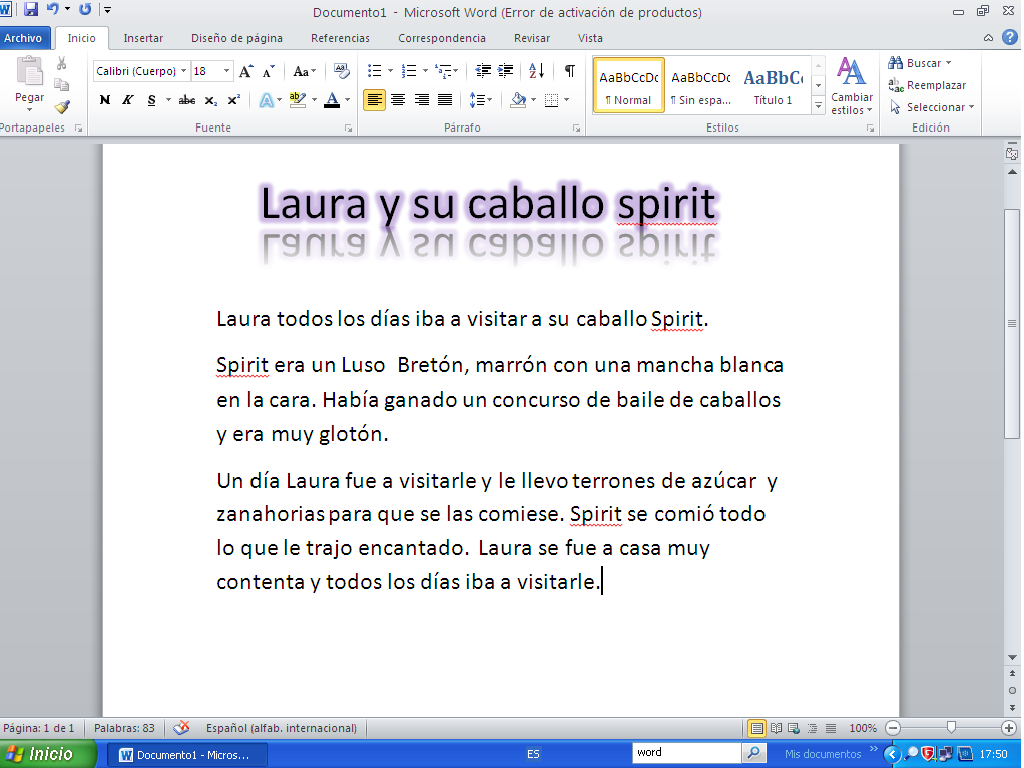Switch to the Insertar ribbon tab

143,38
